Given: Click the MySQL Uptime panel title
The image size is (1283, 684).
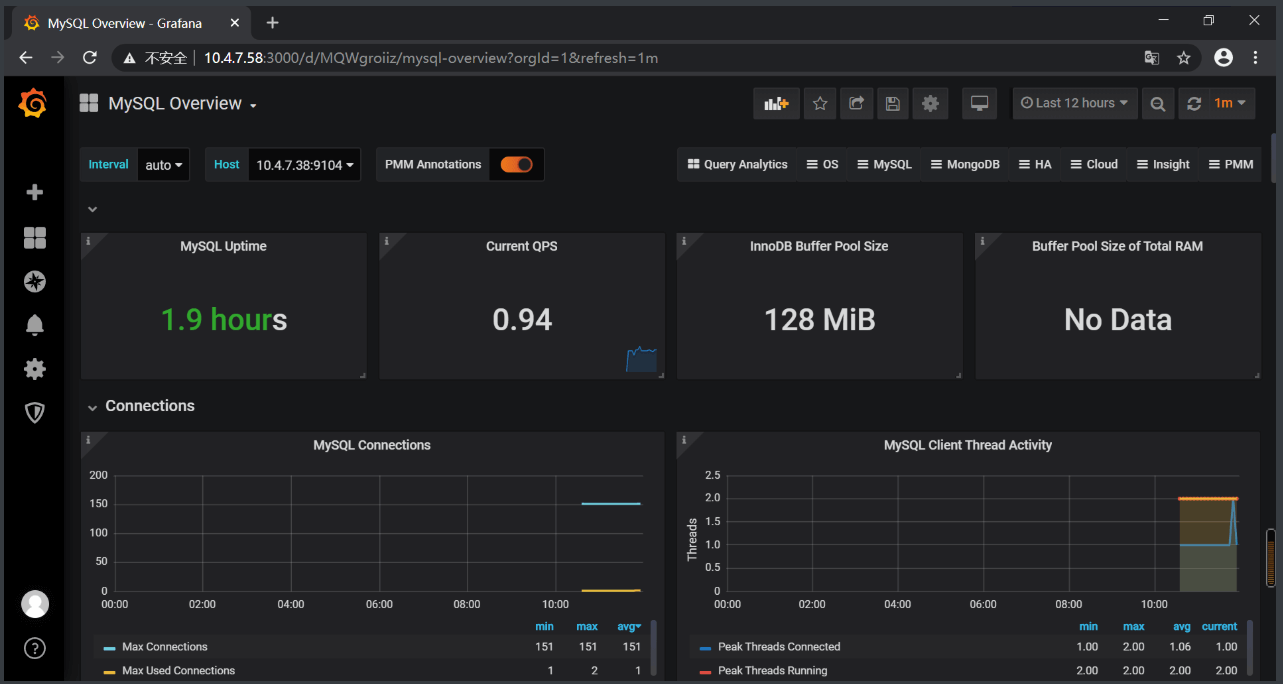Looking at the screenshot, I should point(223,246).
